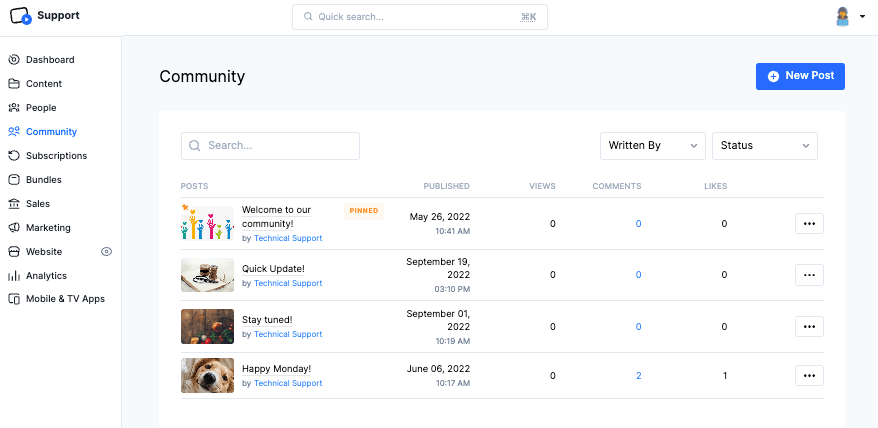Click the Support logo icon
Screen dimensions: 878x428
pyautogui.click(x=21, y=16)
